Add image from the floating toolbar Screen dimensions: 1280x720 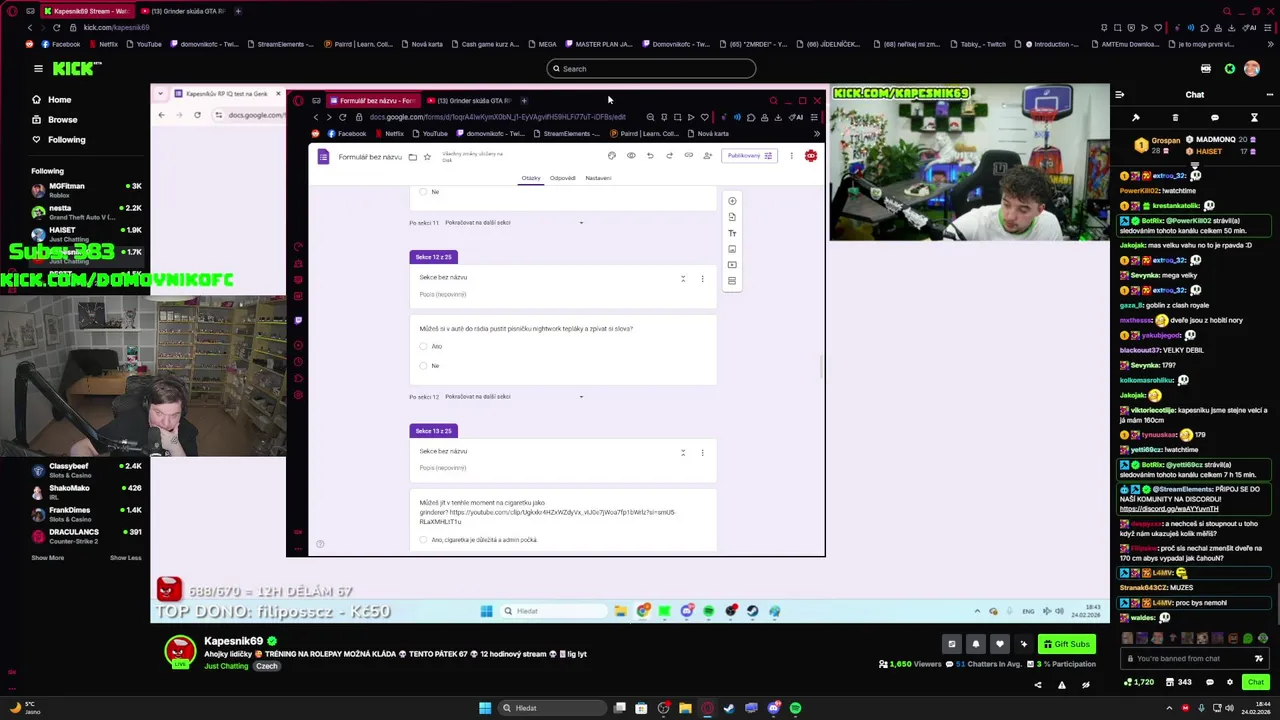(x=732, y=249)
